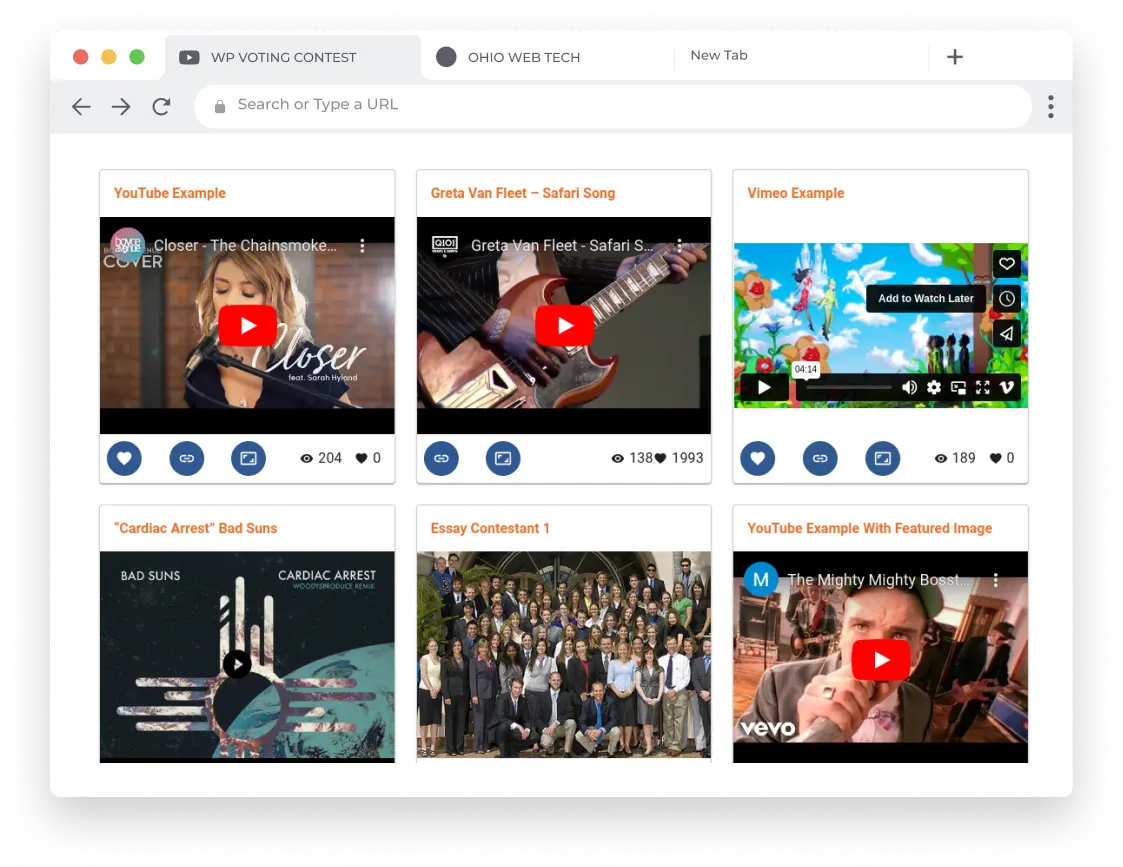Expand view icon on Vimeo Example card
The height and width of the screenshot is (867, 1123).
882,458
